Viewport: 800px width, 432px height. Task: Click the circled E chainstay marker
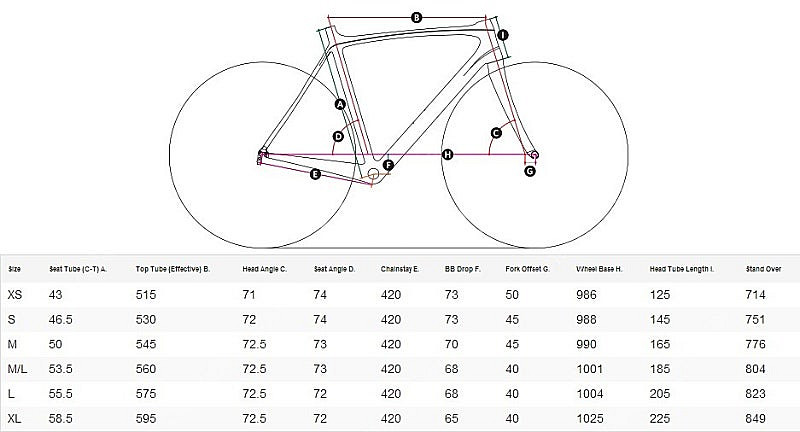pos(315,174)
